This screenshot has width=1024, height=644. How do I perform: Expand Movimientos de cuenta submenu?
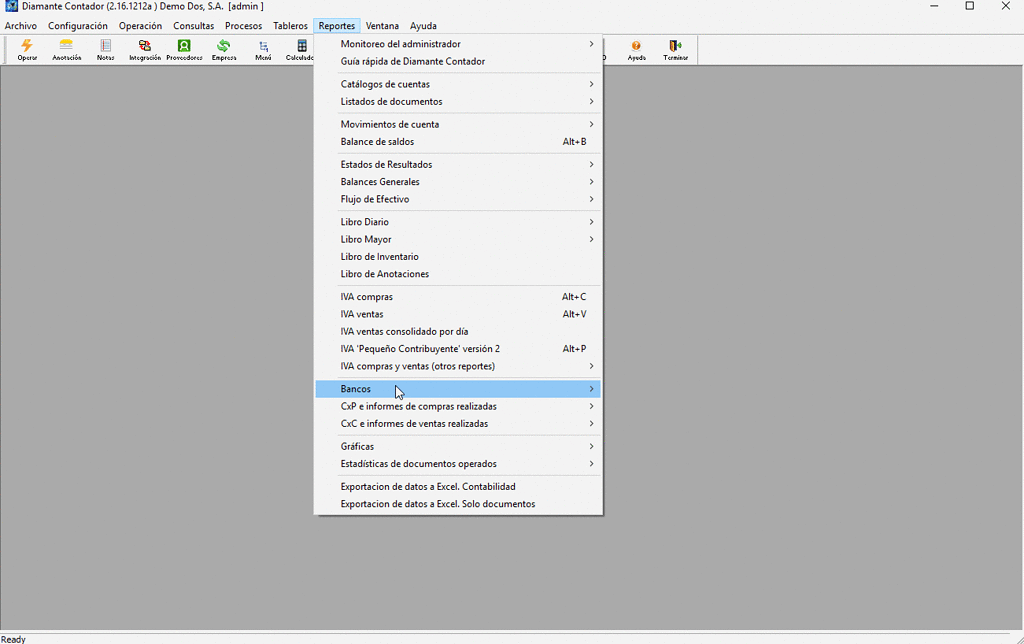click(x=458, y=124)
